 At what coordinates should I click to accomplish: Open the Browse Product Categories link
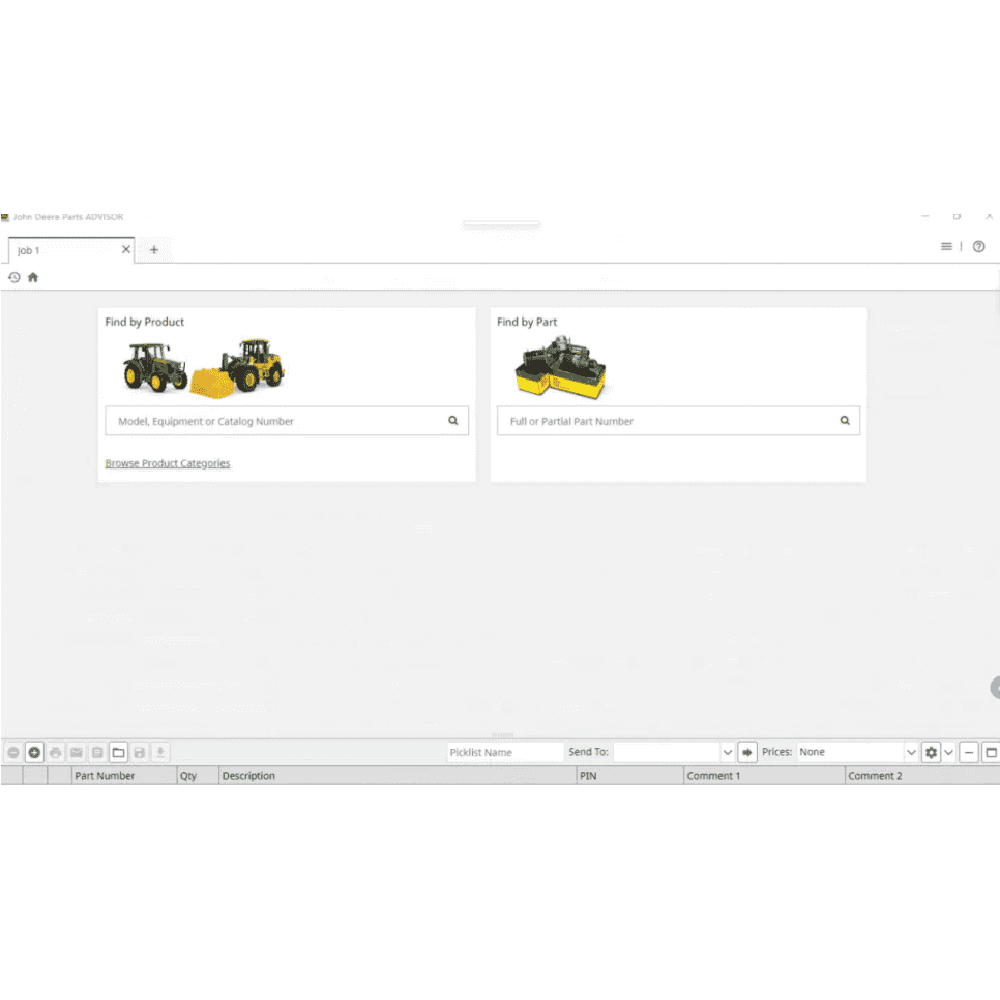coord(168,463)
